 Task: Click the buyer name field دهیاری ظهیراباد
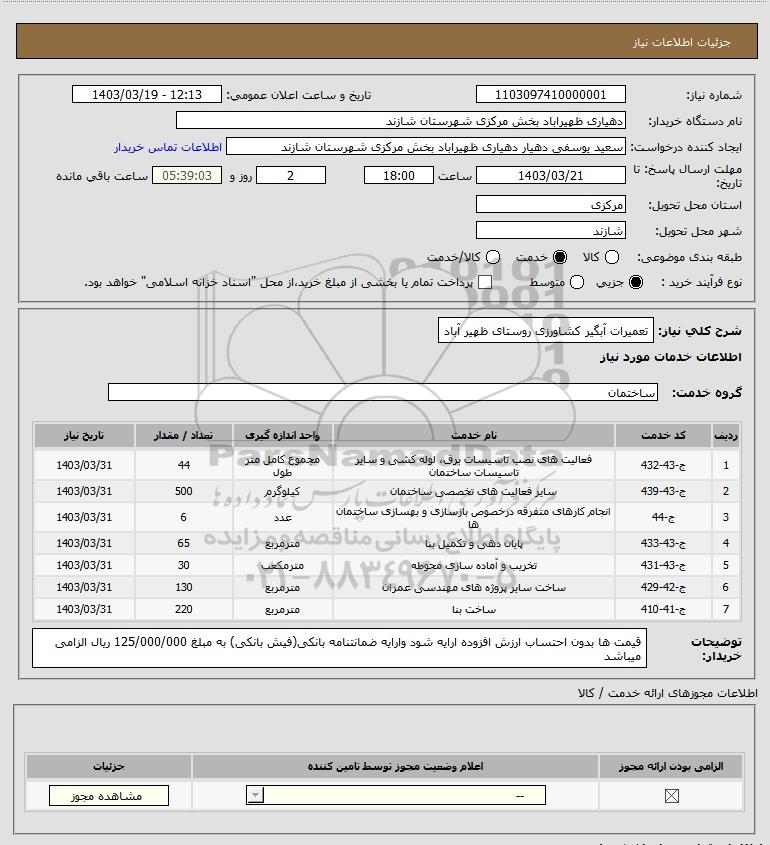point(401,121)
